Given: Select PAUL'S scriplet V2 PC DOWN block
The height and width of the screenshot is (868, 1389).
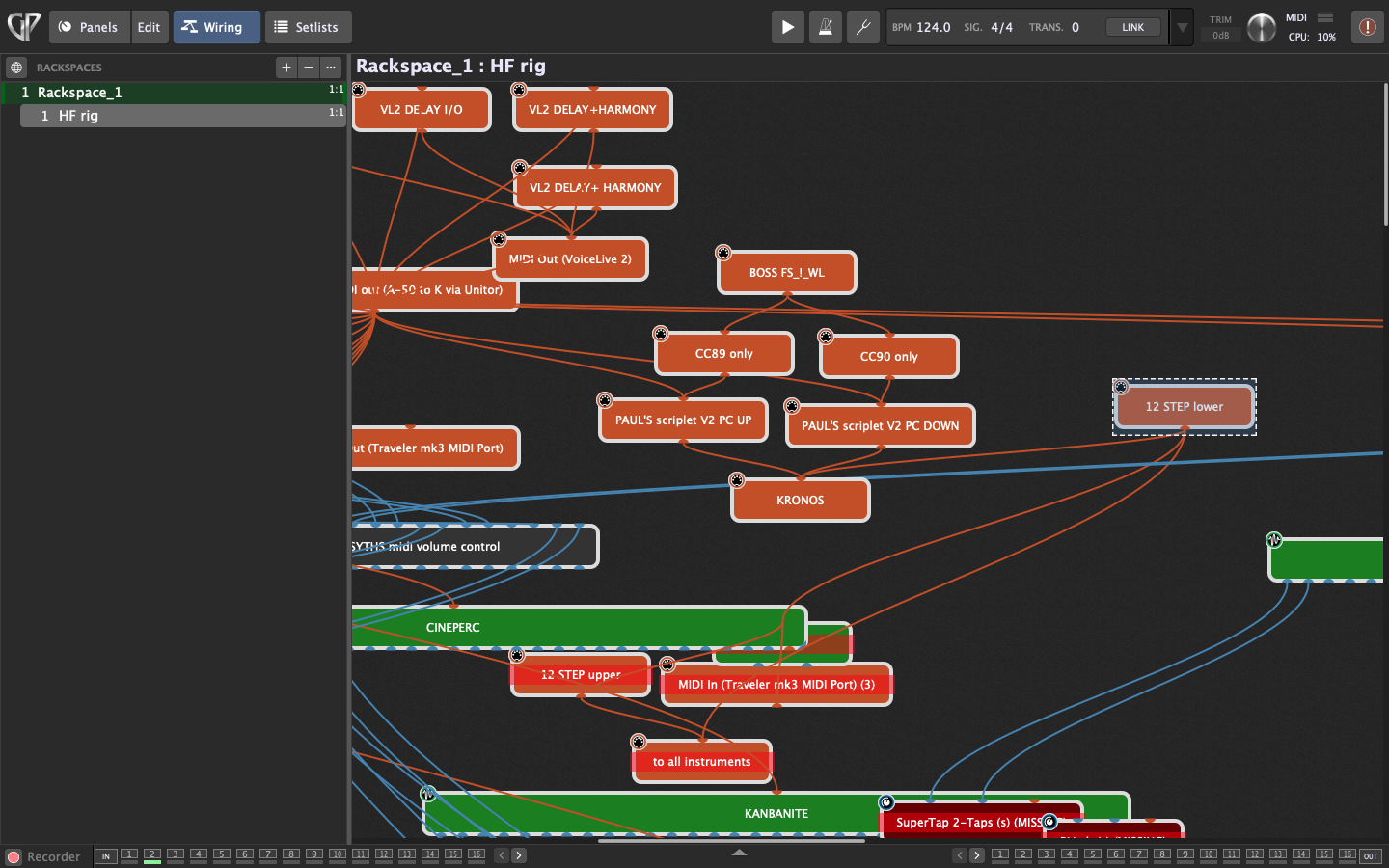Looking at the screenshot, I should pos(881,426).
